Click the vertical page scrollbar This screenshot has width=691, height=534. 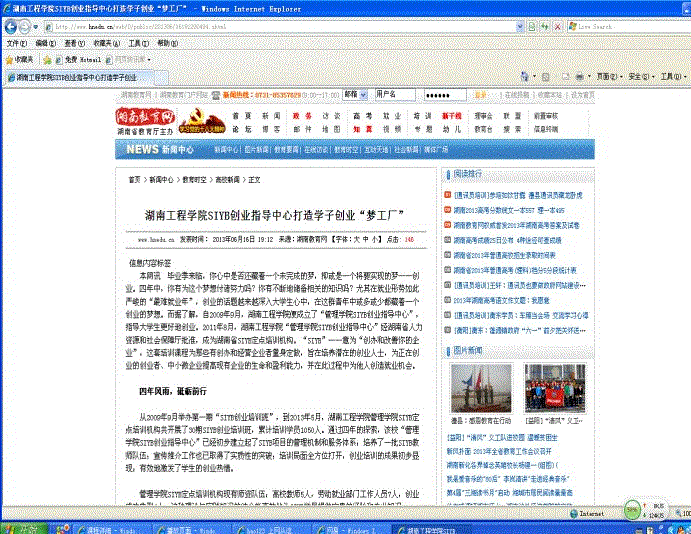[683, 300]
